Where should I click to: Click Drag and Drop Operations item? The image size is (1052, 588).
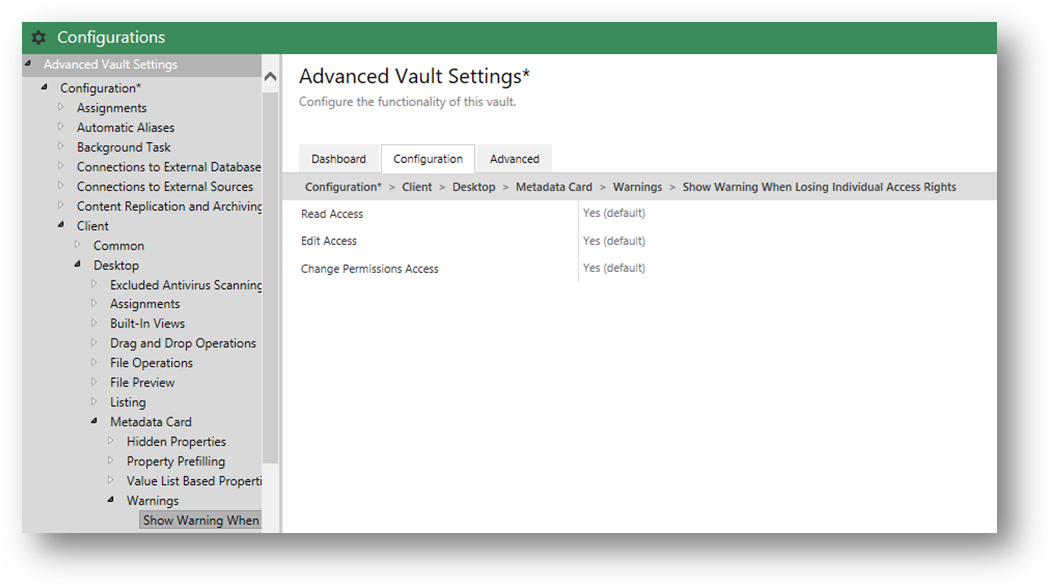[183, 343]
